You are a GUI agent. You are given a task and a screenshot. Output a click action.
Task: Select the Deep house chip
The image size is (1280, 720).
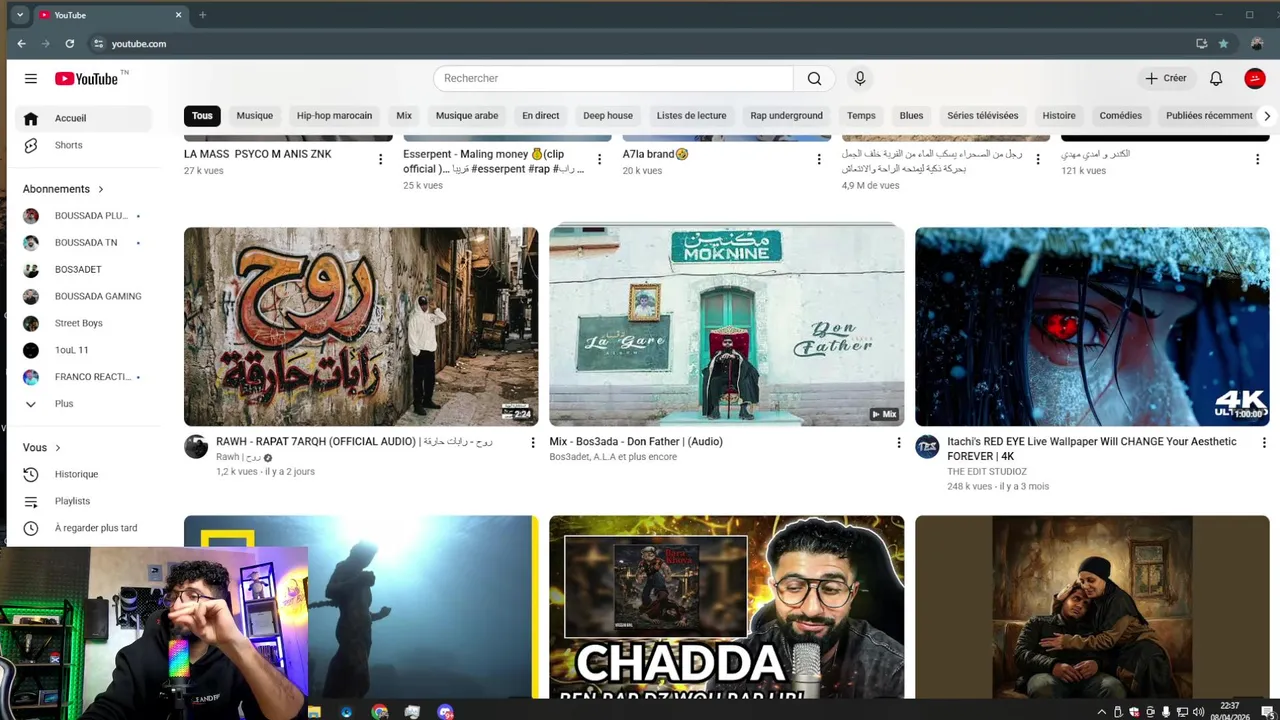[x=608, y=116]
